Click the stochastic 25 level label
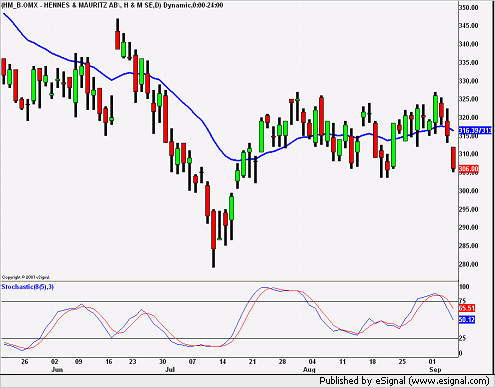The width and height of the screenshot is (495, 388). pos(462,338)
